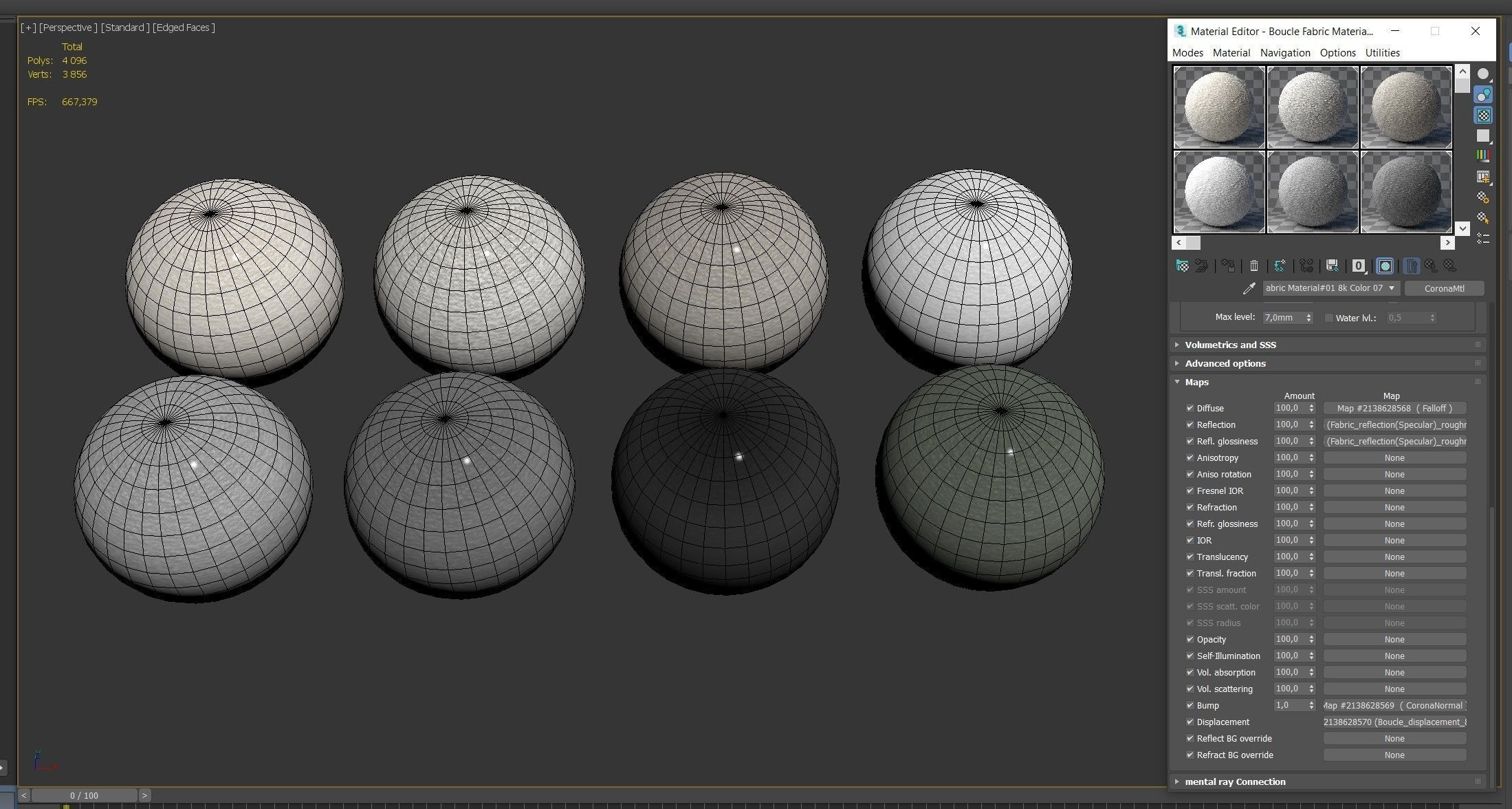The height and width of the screenshot is (809, 1512).
Task: Click the Anisotropy None map button
Action: 1394,458
